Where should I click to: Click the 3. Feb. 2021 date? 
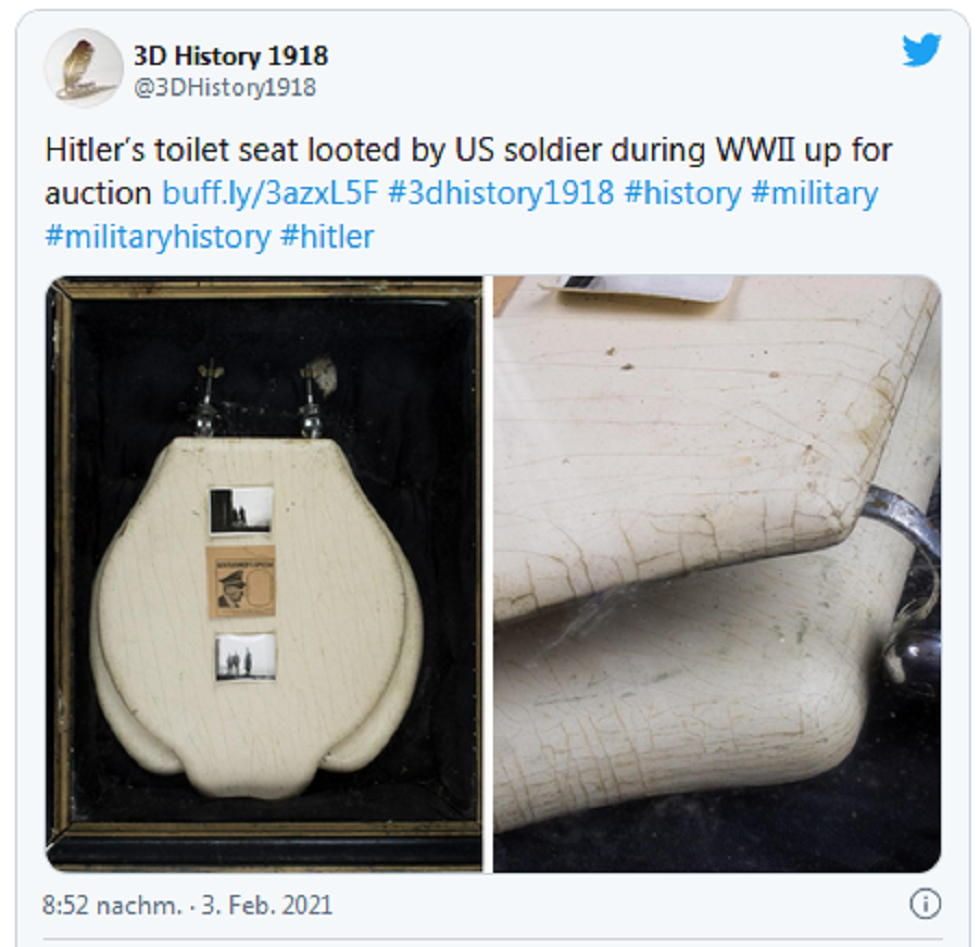click(267, 905)
